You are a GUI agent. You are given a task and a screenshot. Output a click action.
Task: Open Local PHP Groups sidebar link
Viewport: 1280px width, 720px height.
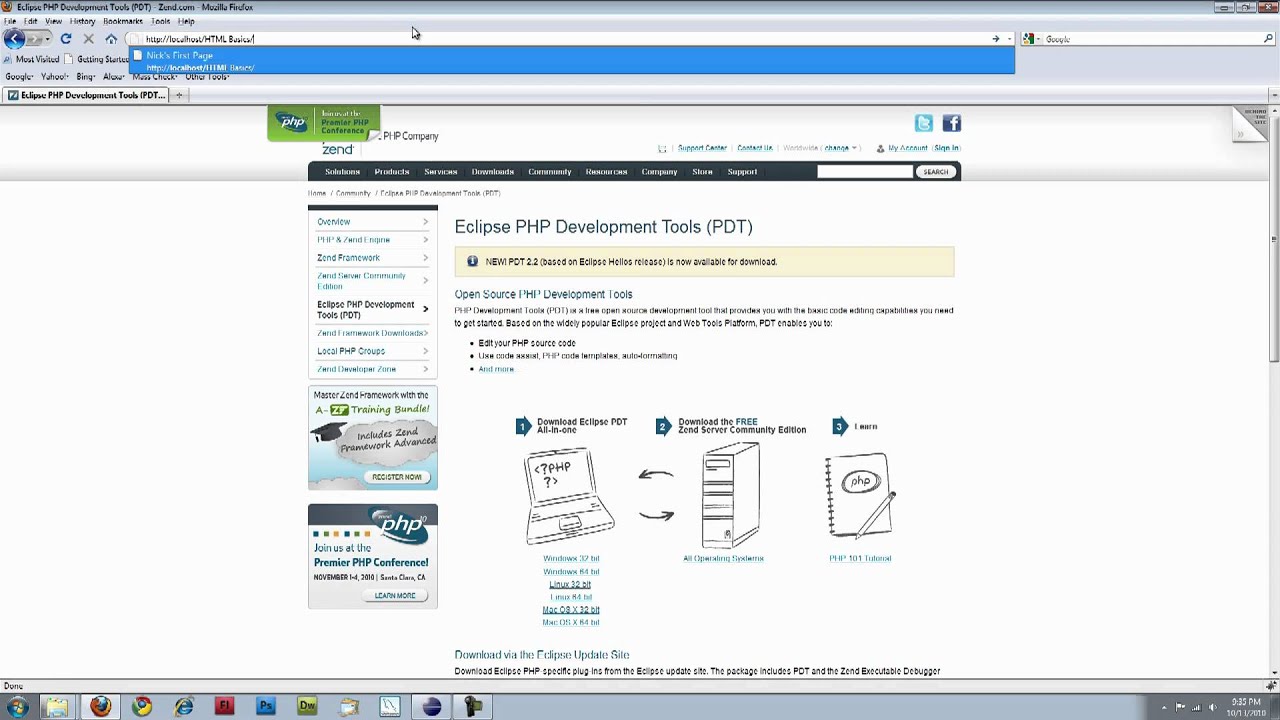(351, 351)
